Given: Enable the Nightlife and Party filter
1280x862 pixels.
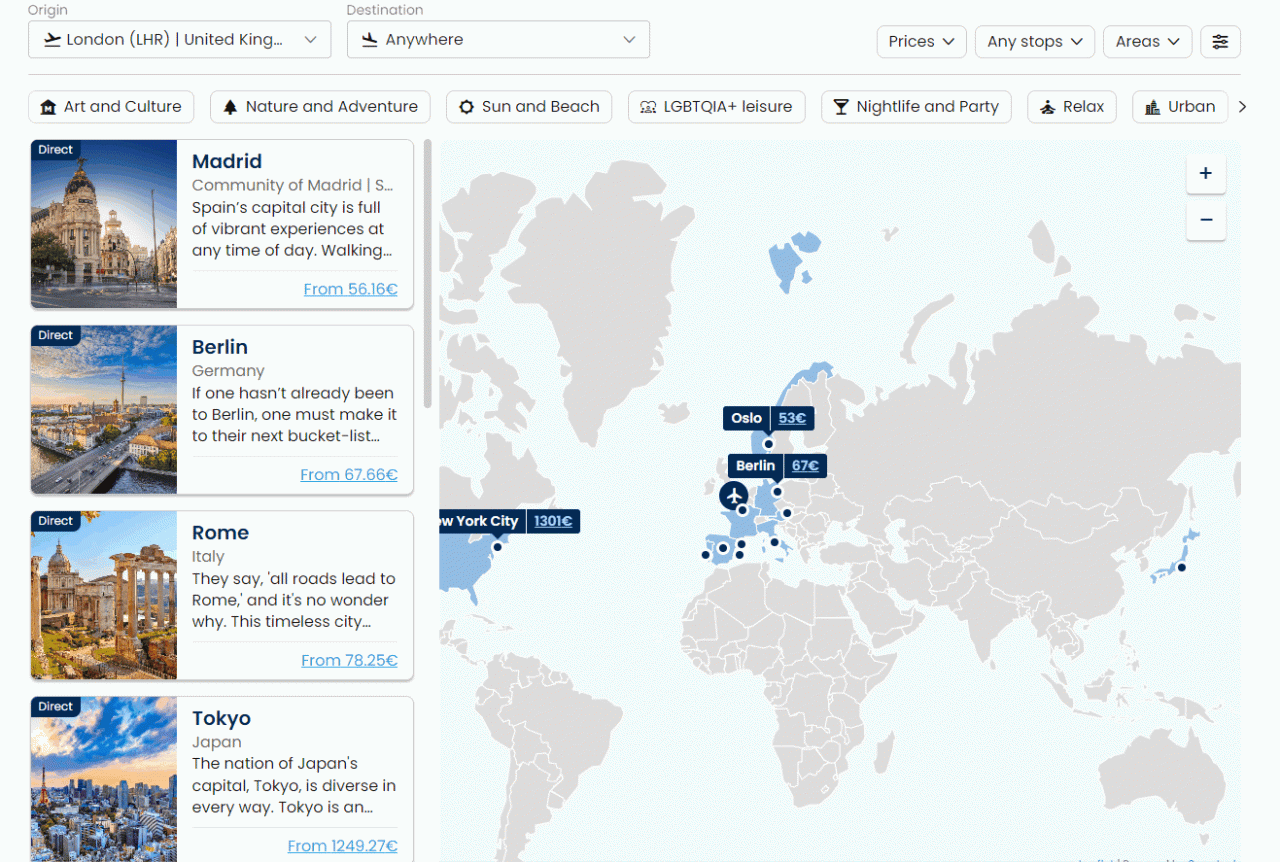Looking at the screenshot, I should [x=915, y=107].
